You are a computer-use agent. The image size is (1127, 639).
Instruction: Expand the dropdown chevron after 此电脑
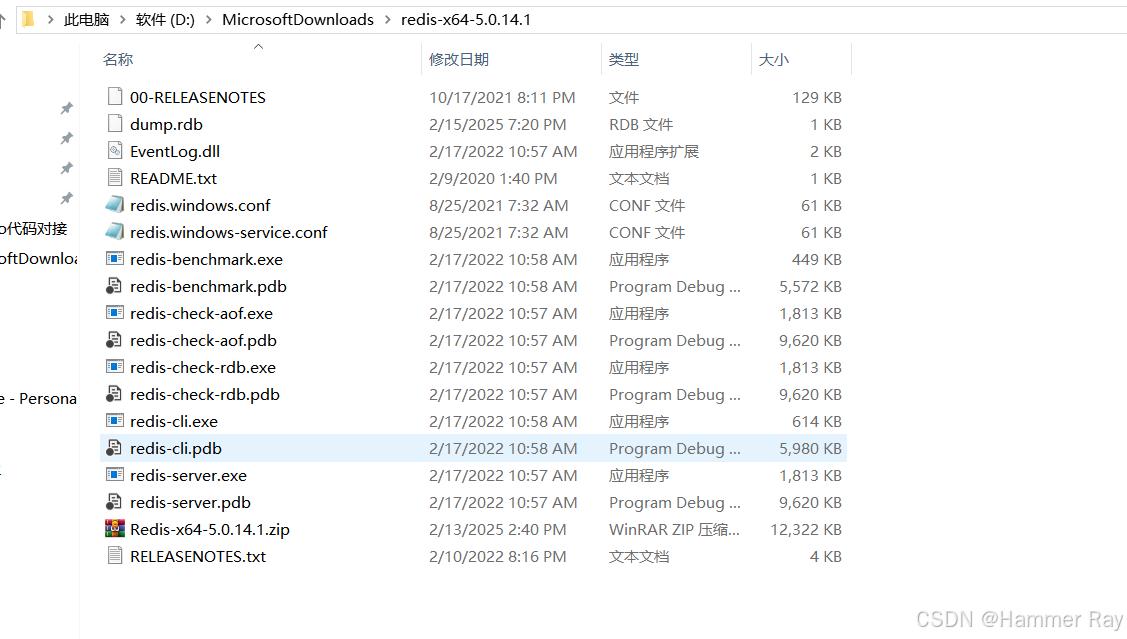[x=122, y=19]
